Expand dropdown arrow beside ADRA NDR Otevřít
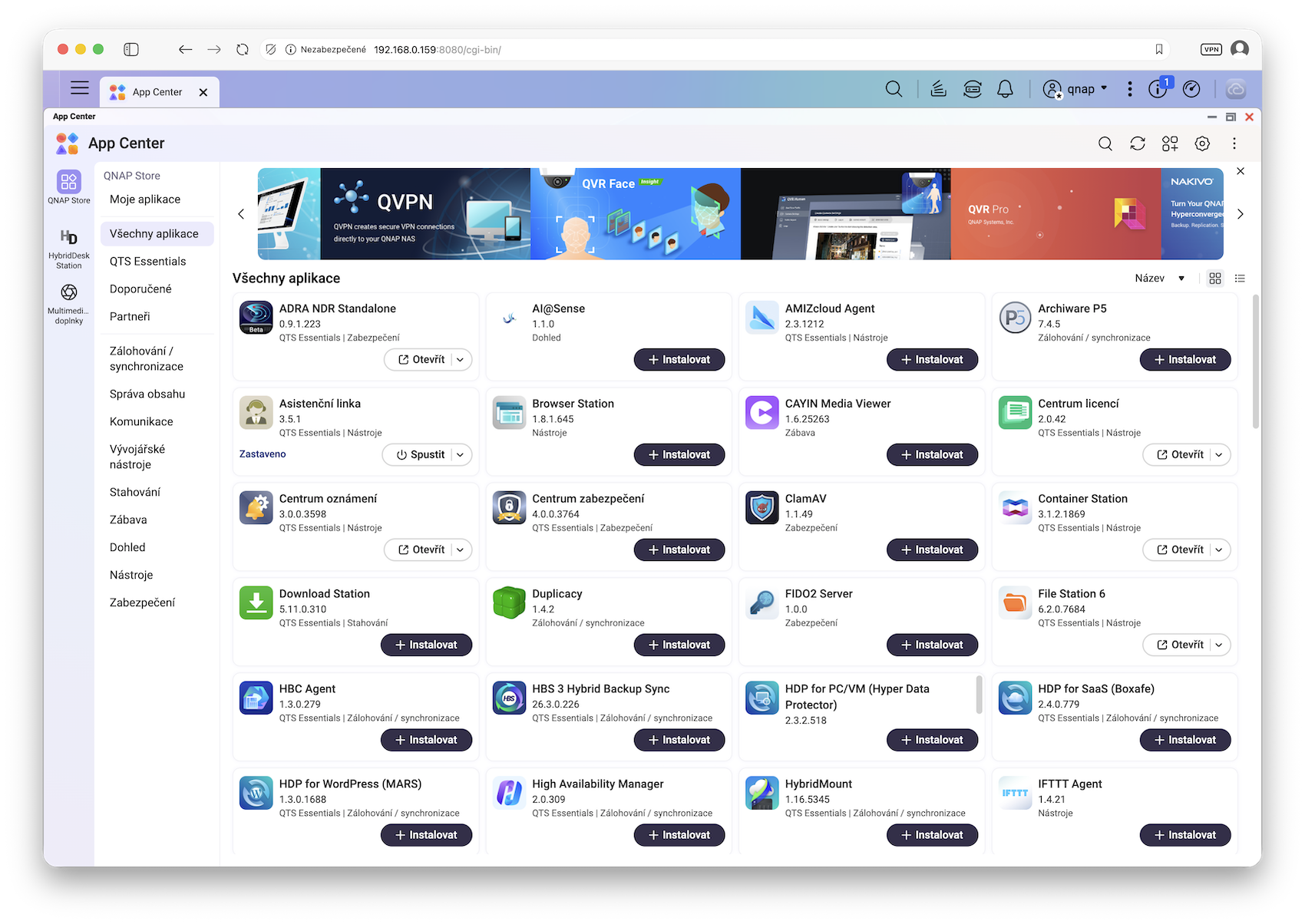The width and height of the screenshot is (1305, 924). pos(461,360)
